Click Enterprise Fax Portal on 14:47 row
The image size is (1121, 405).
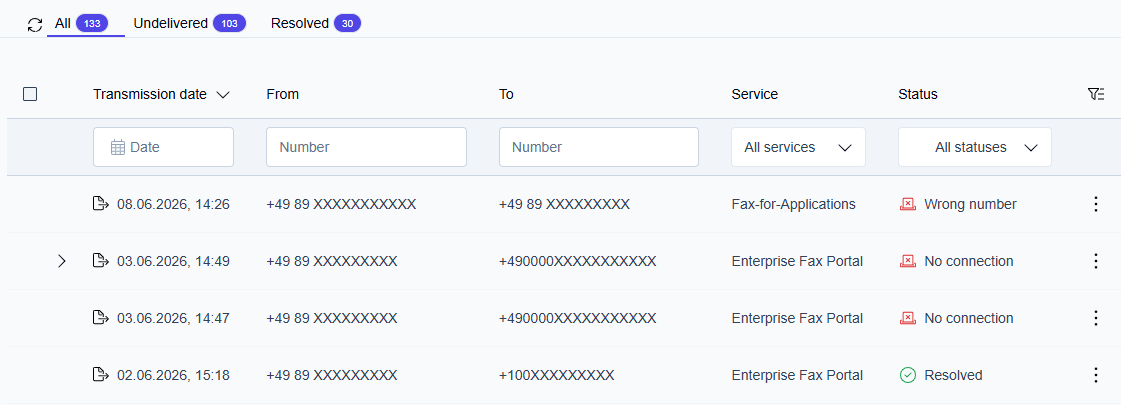point(797,318)
